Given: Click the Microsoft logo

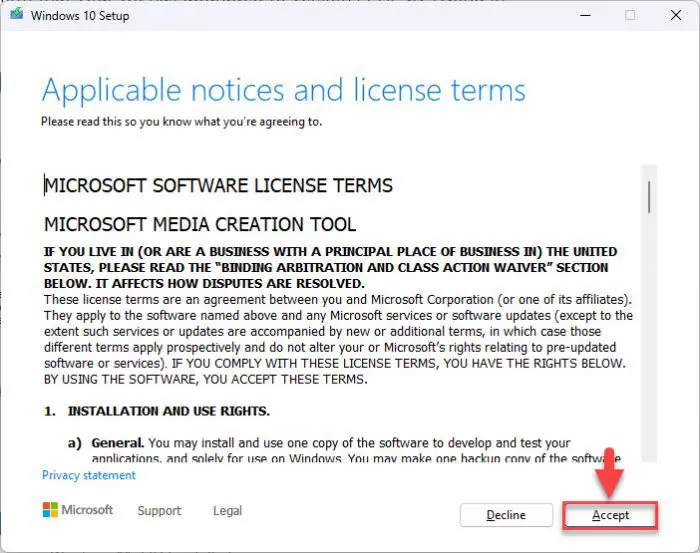Looking at the screenshot, I should 78,510.
